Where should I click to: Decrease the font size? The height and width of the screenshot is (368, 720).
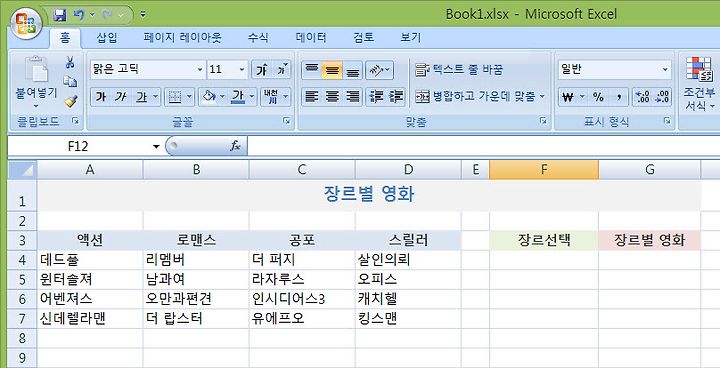282,70
